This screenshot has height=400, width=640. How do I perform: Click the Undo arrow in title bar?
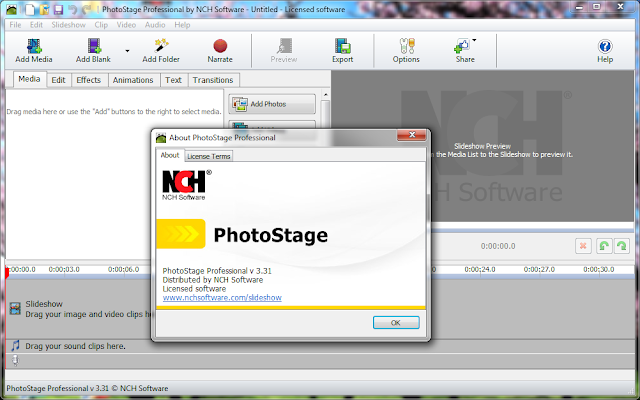[72, 9]
